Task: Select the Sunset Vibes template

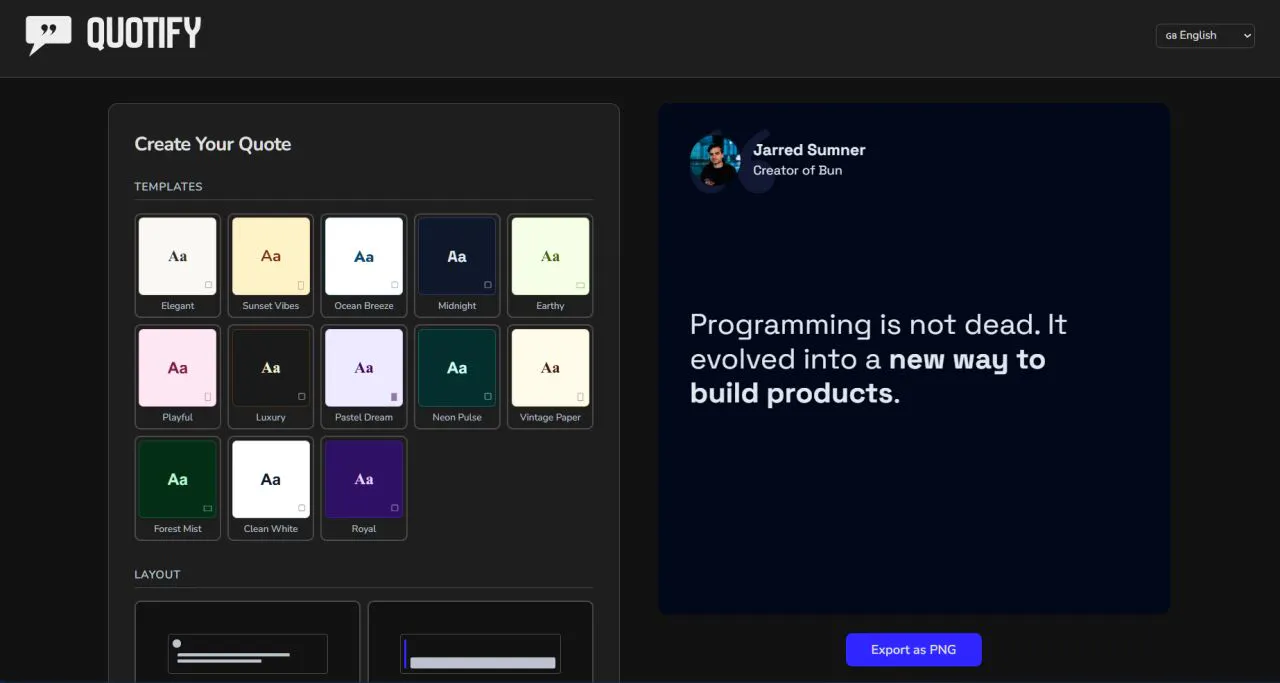Action: [x=271, y=265]
